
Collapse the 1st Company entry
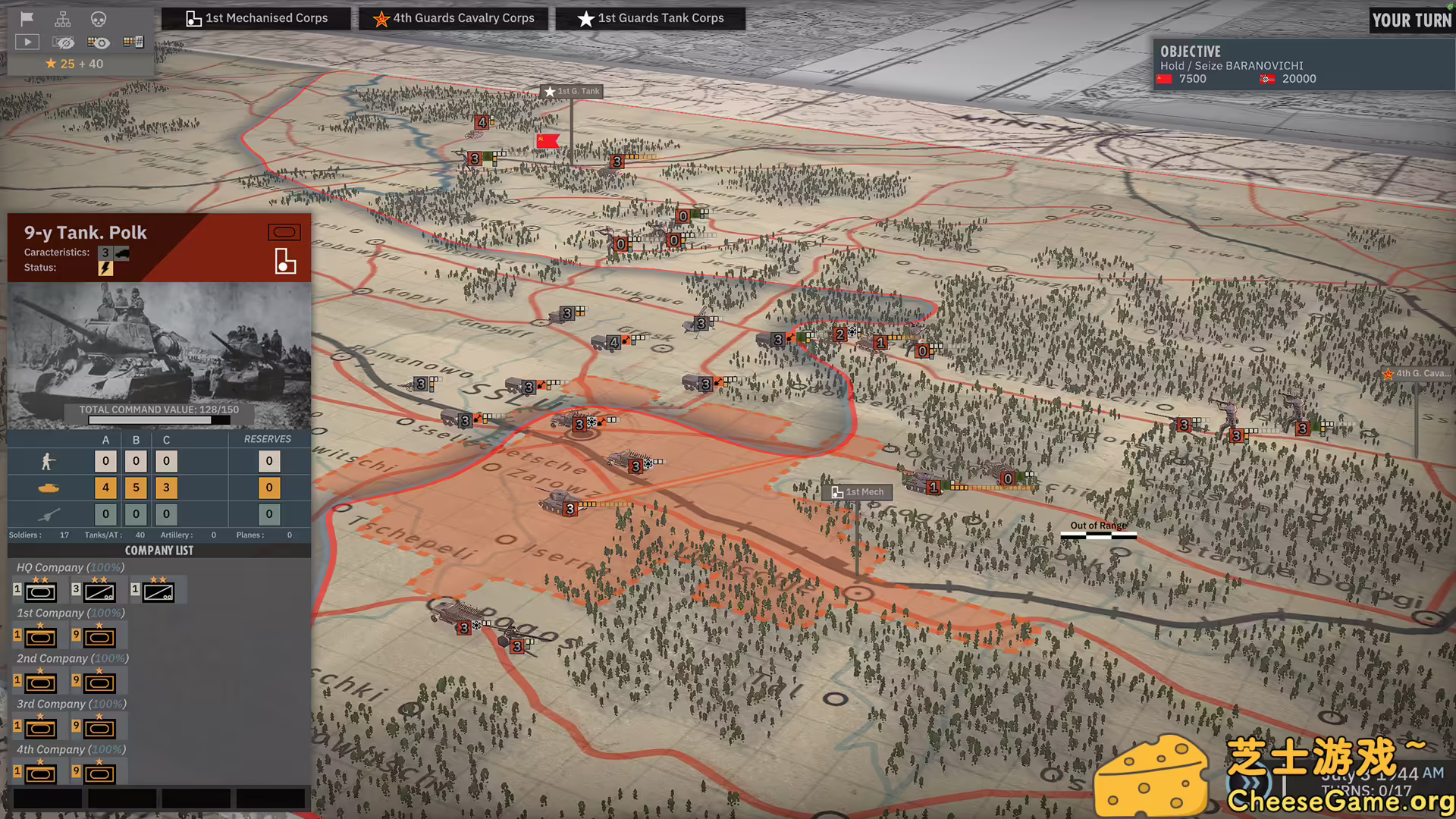pyautogui.click(x=70, y=612)
